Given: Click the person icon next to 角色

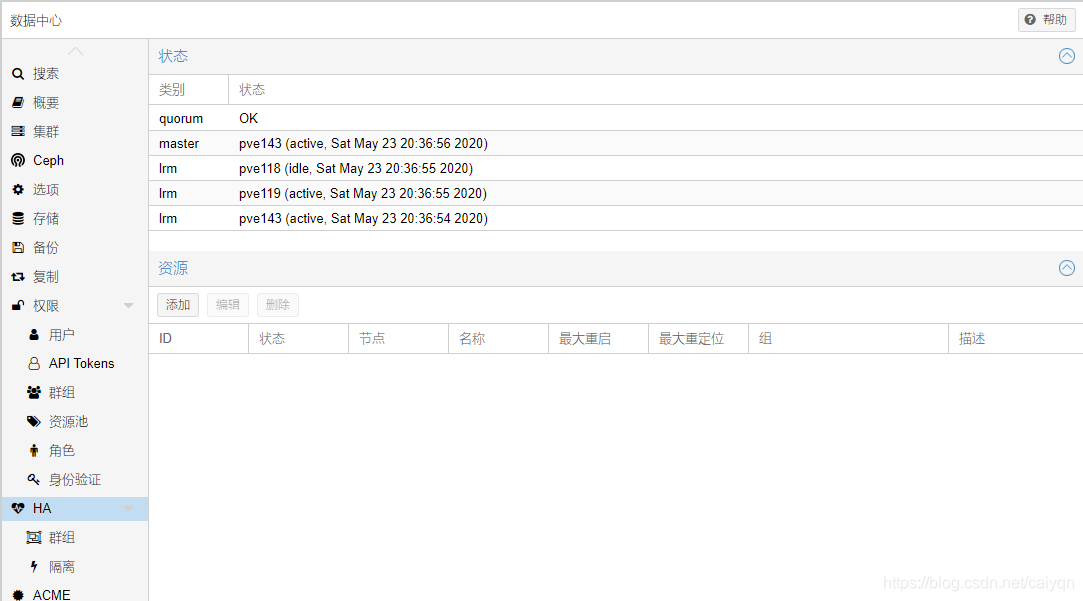Looking at the screenshot, I should [34, 450].
